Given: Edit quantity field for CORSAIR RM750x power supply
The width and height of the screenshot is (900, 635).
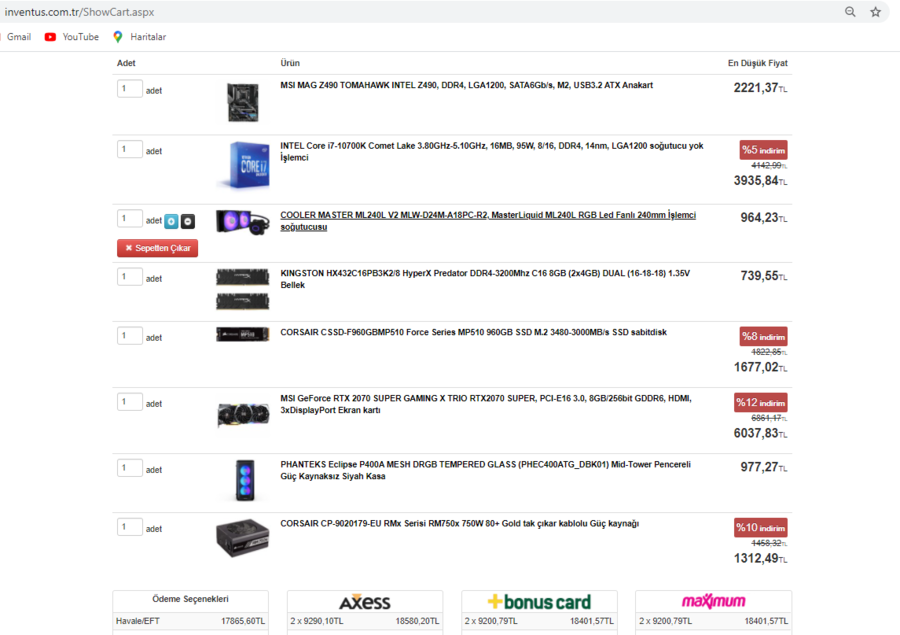Looking at the screenshot, I should click(130, 527).
